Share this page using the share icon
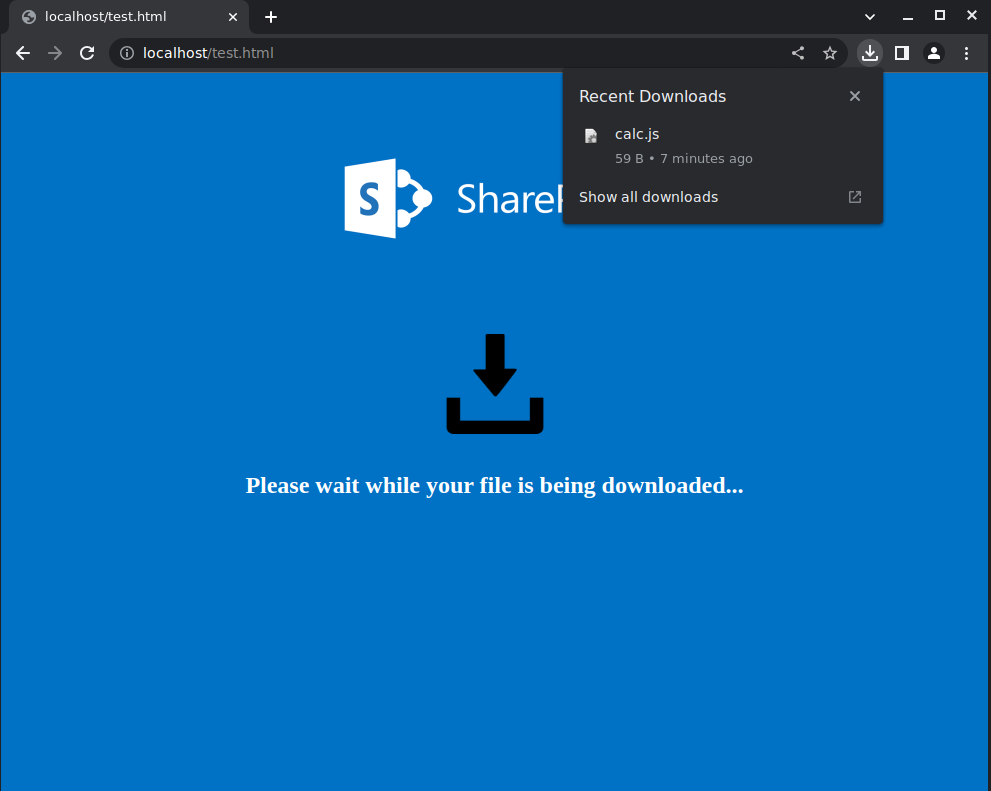 pos(798,53)
